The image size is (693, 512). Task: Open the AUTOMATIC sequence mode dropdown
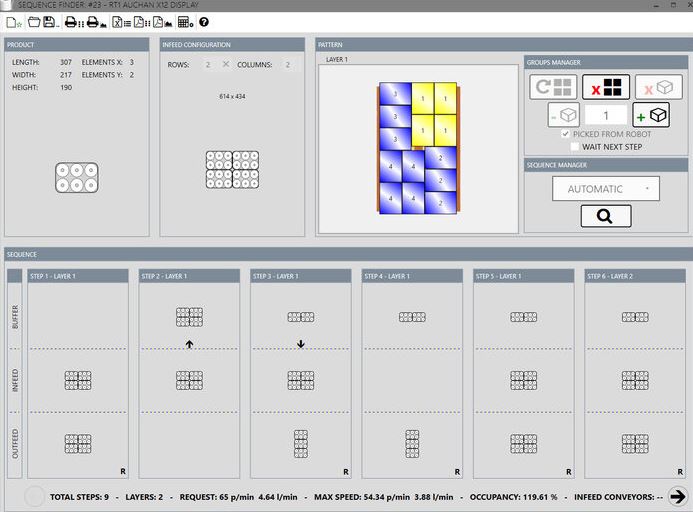[605, 189]
